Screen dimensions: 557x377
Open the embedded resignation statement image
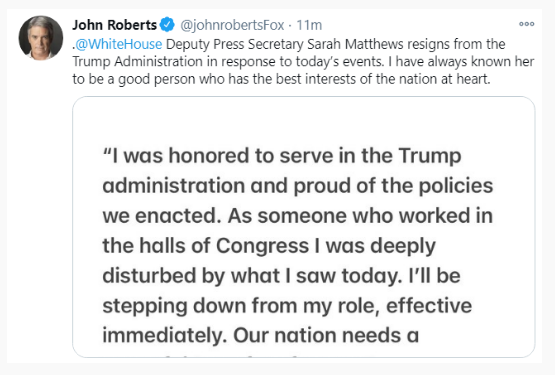pos(304,227)
